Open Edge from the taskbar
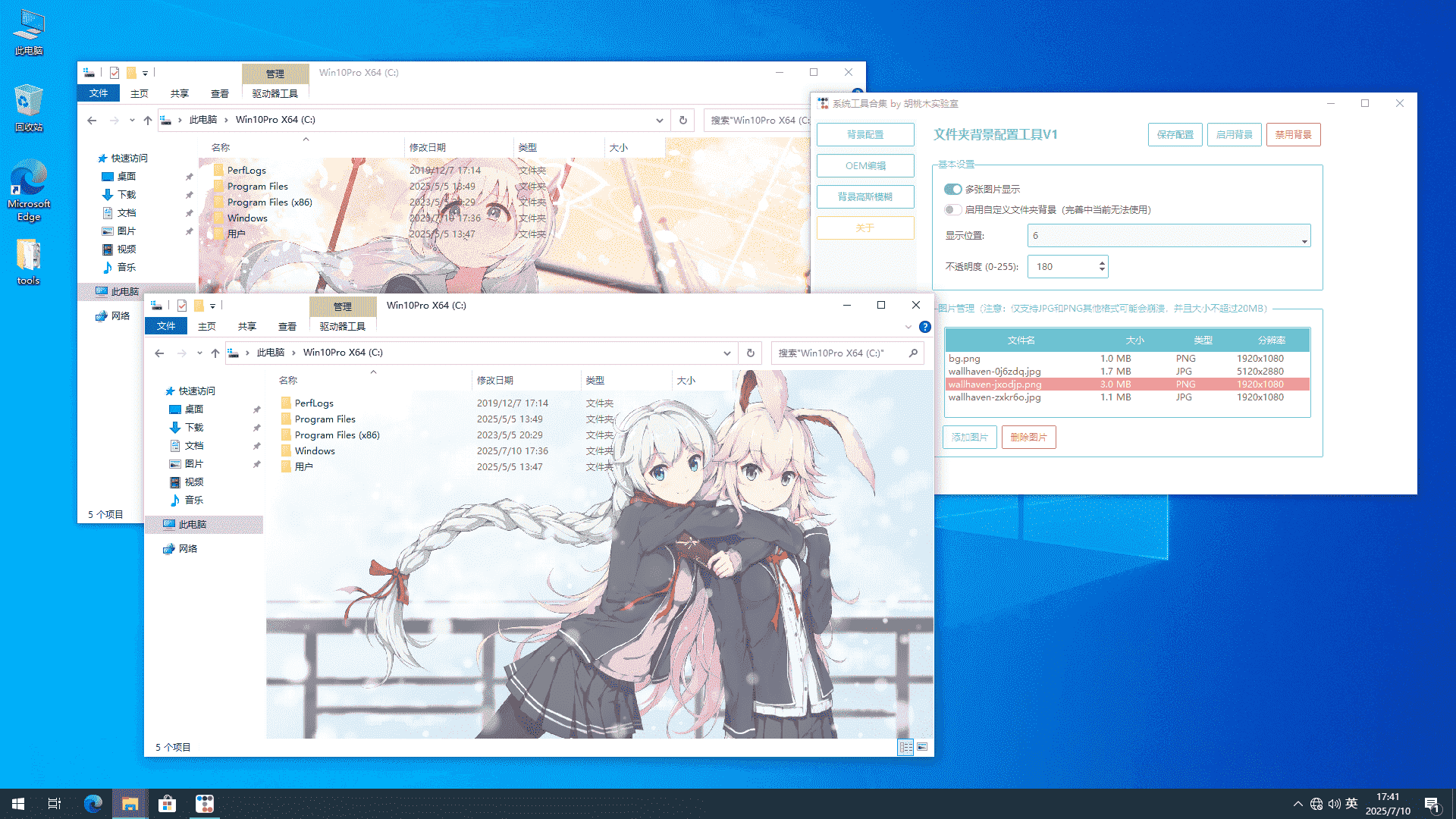 pyautogui.click(x=93, y=804)
